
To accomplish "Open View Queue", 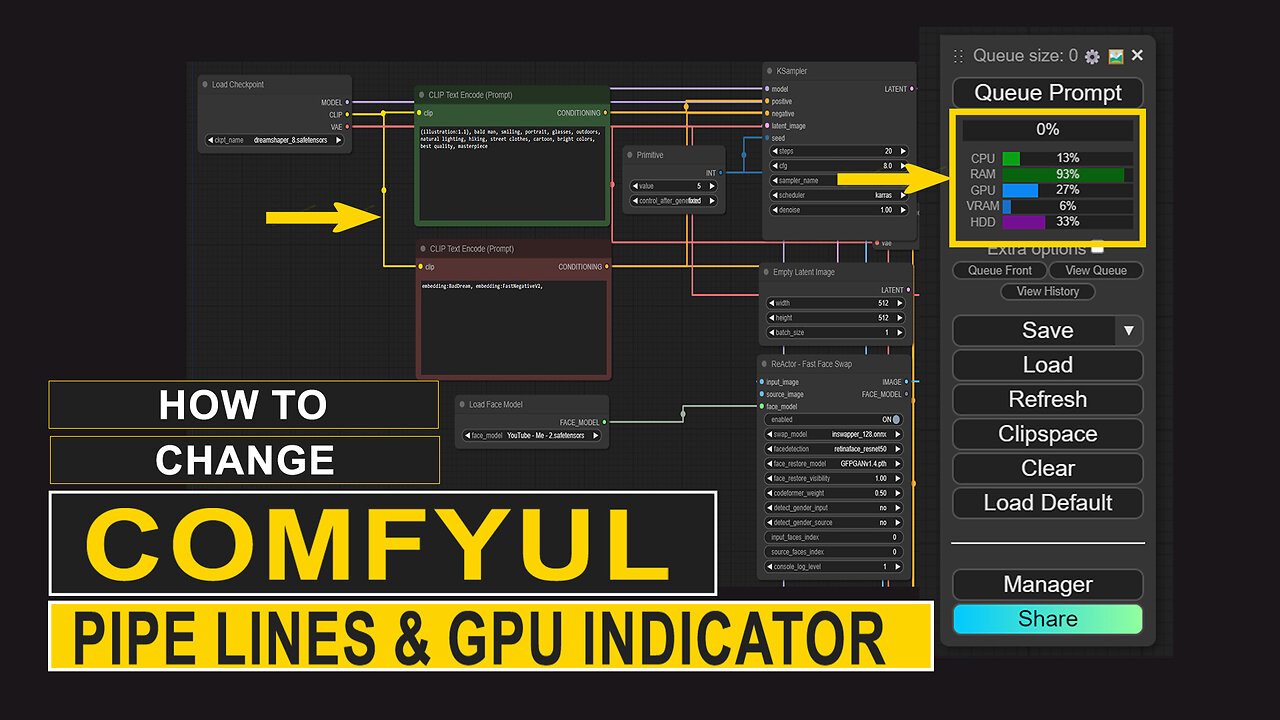I will pos(1096,270).
